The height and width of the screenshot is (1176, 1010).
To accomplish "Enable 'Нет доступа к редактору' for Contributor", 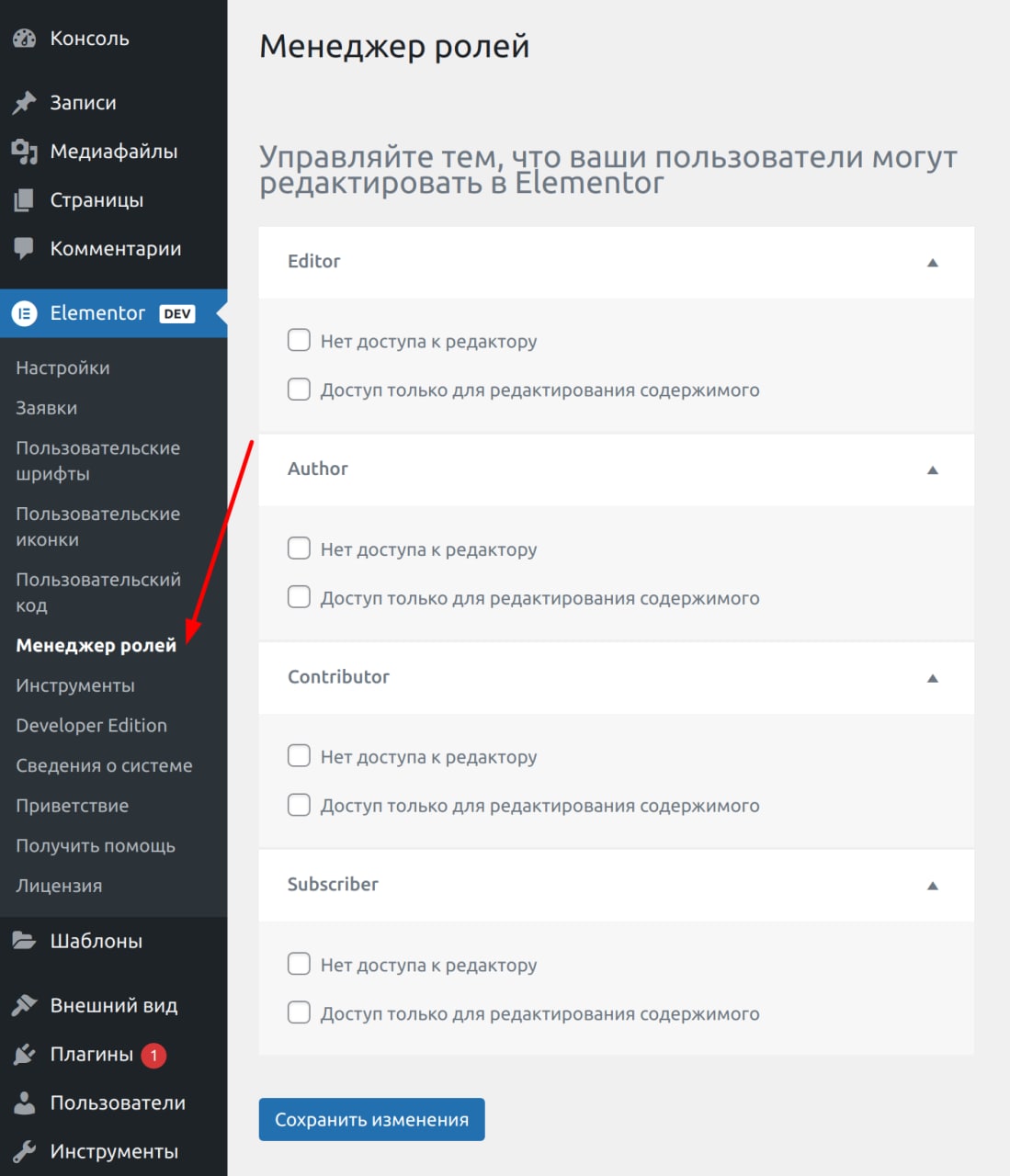I will pyautogui.click(x=299, y=756).
